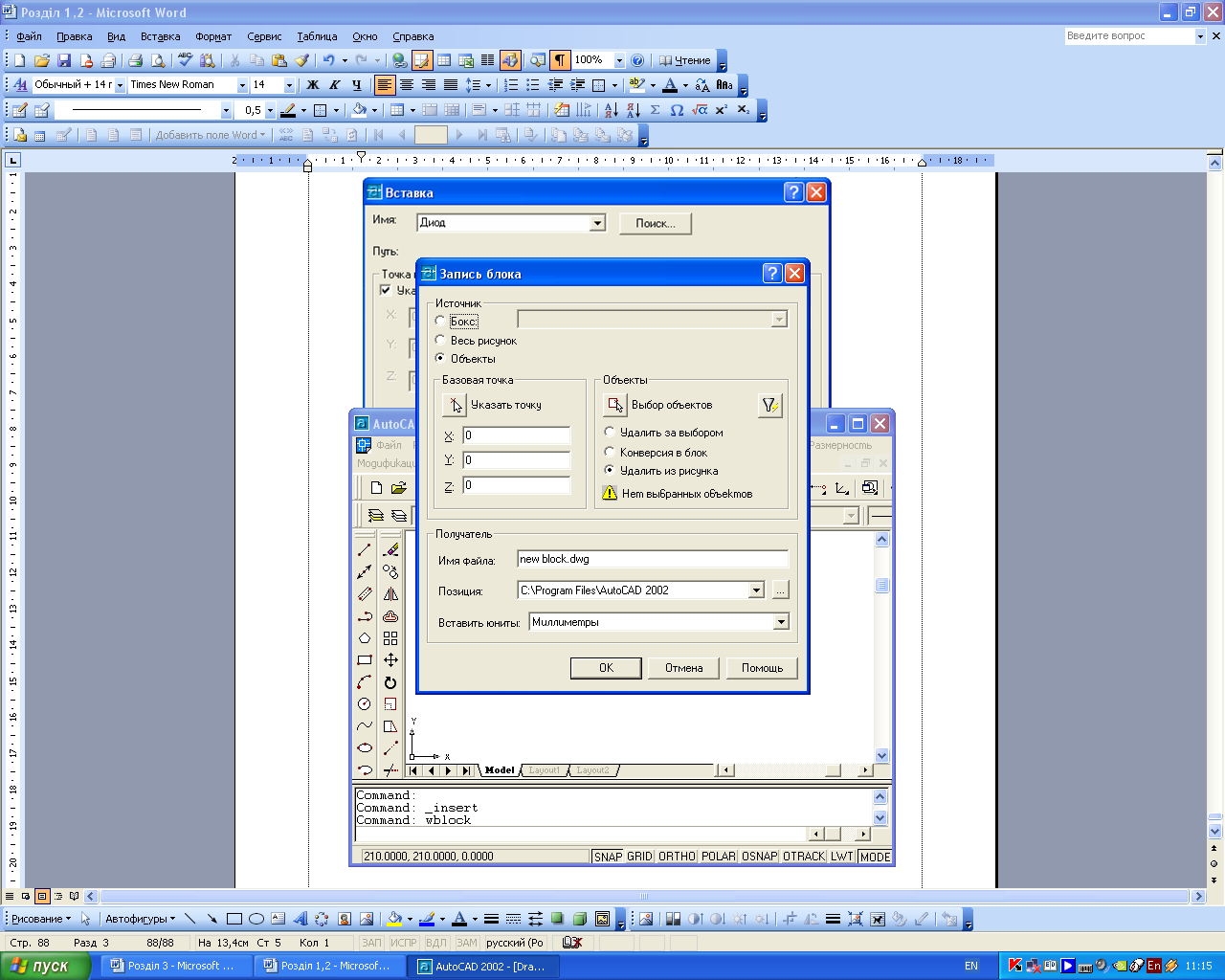Open the font name dropdown (Times New Roman)
This screenshot has width=1225, height=980.
pyautogui.click(x=242, y=85)
